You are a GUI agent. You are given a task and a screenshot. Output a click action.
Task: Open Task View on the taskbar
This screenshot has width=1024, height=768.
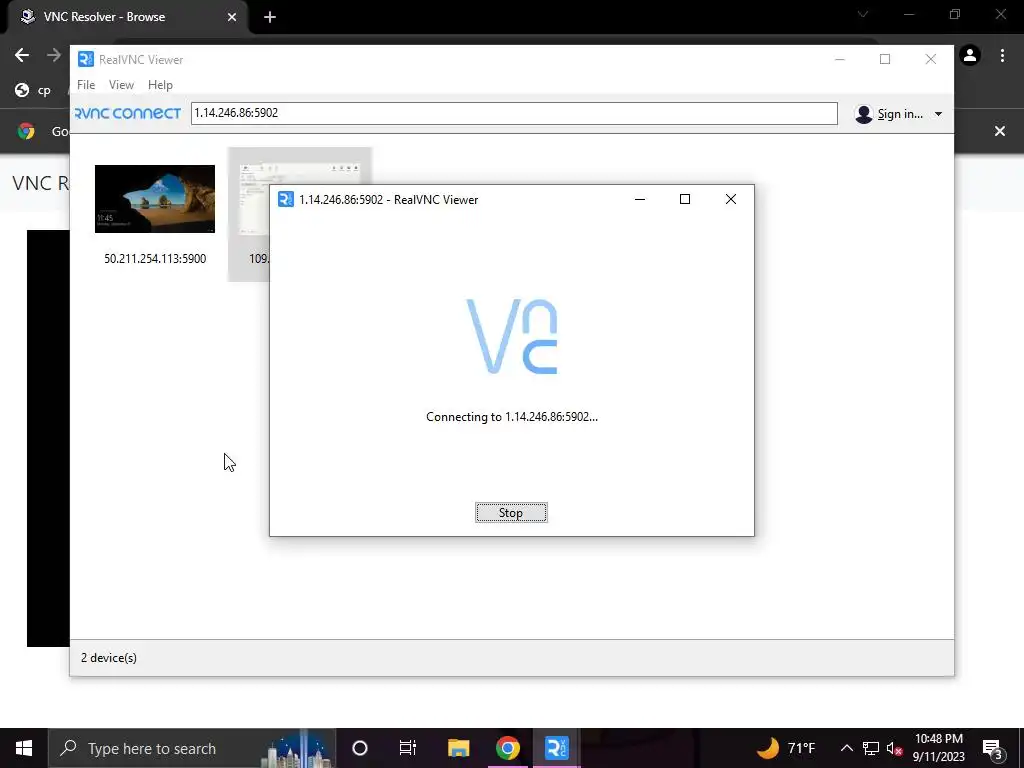[408, 748]
